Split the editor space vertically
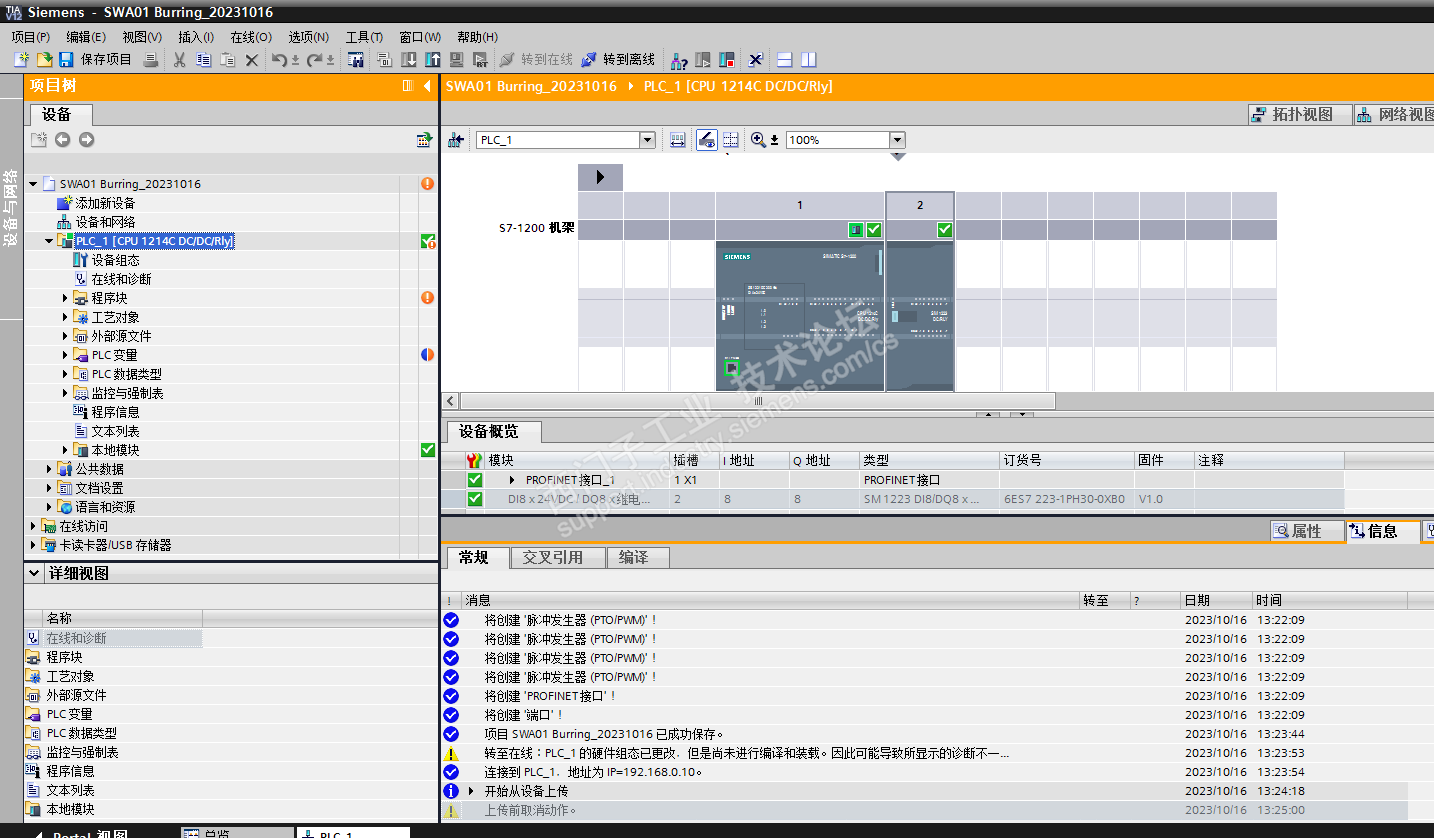The width and height of the screenshot is (1434, 838). point(809,60)
